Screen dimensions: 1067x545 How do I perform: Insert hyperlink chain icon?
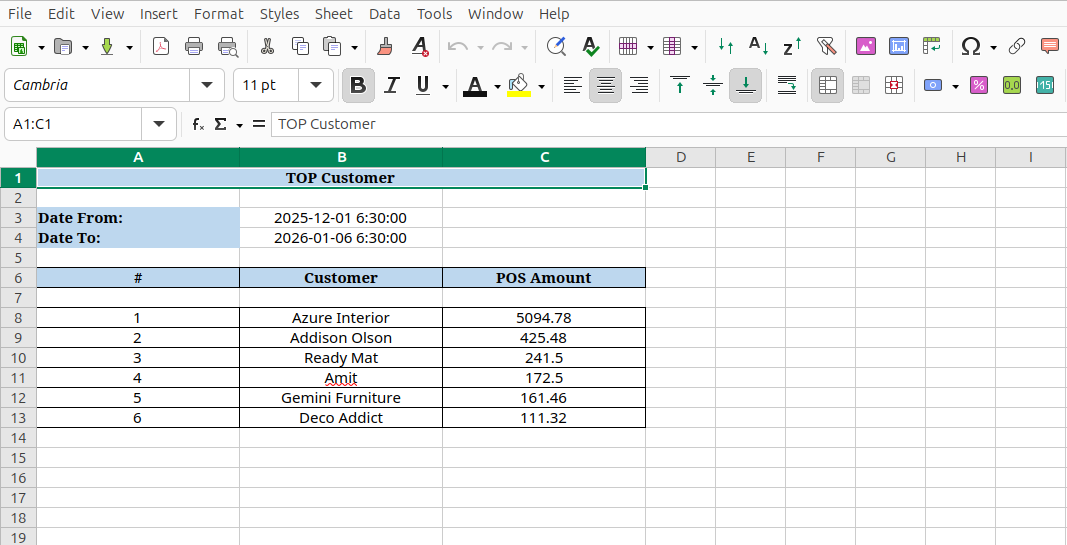tap(1017, 47)
